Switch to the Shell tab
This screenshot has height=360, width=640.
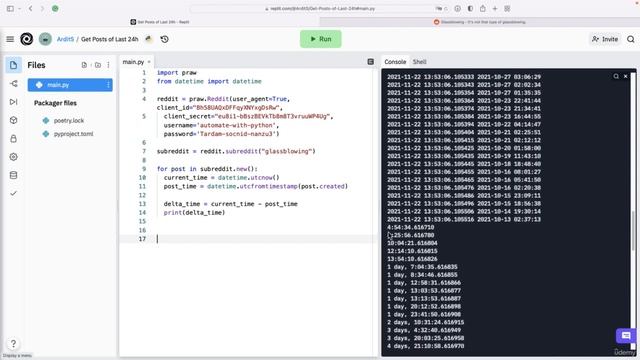[x=420, y=62]
